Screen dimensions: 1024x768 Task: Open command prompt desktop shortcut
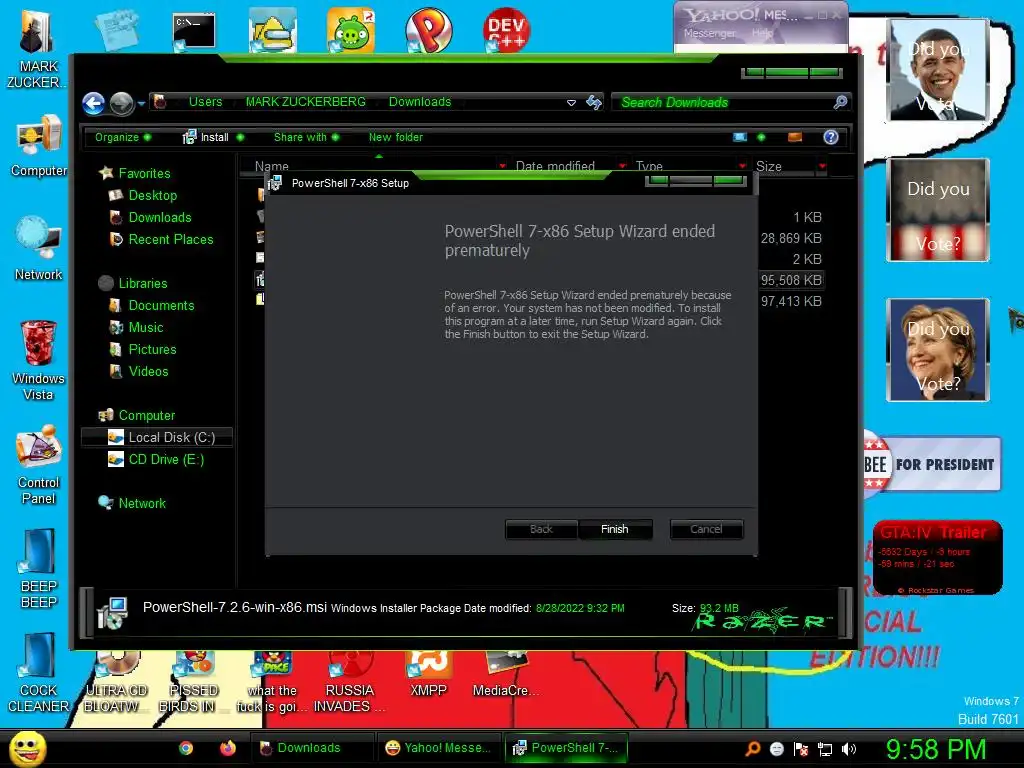tap(194, 31)
